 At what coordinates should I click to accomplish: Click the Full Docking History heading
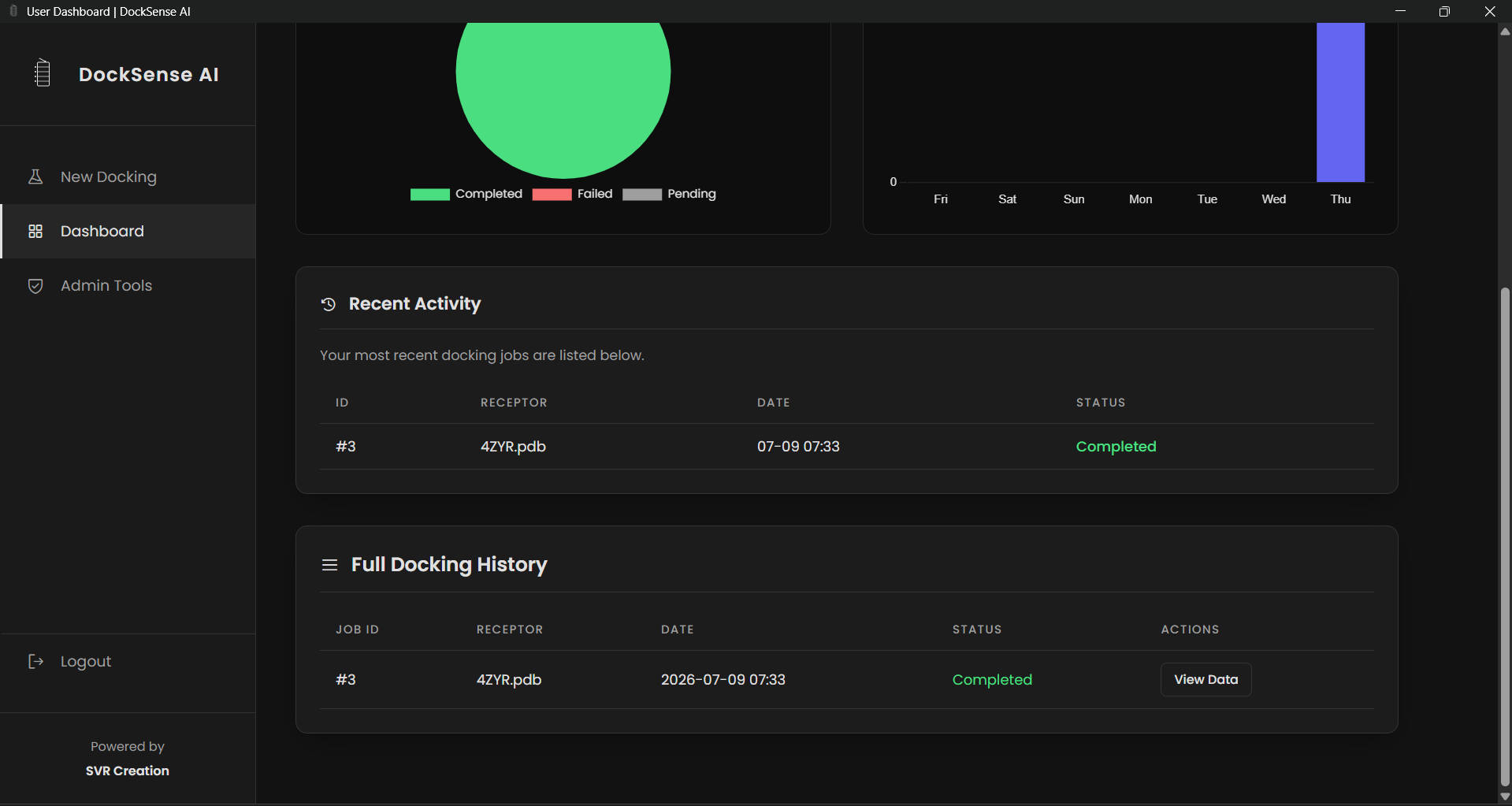[449, 565]
